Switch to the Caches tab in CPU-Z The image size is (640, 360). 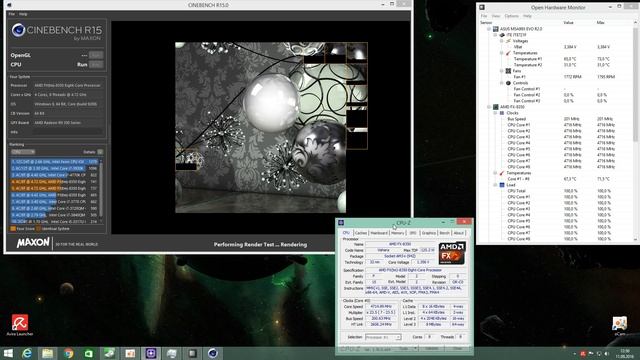[361, 233]
